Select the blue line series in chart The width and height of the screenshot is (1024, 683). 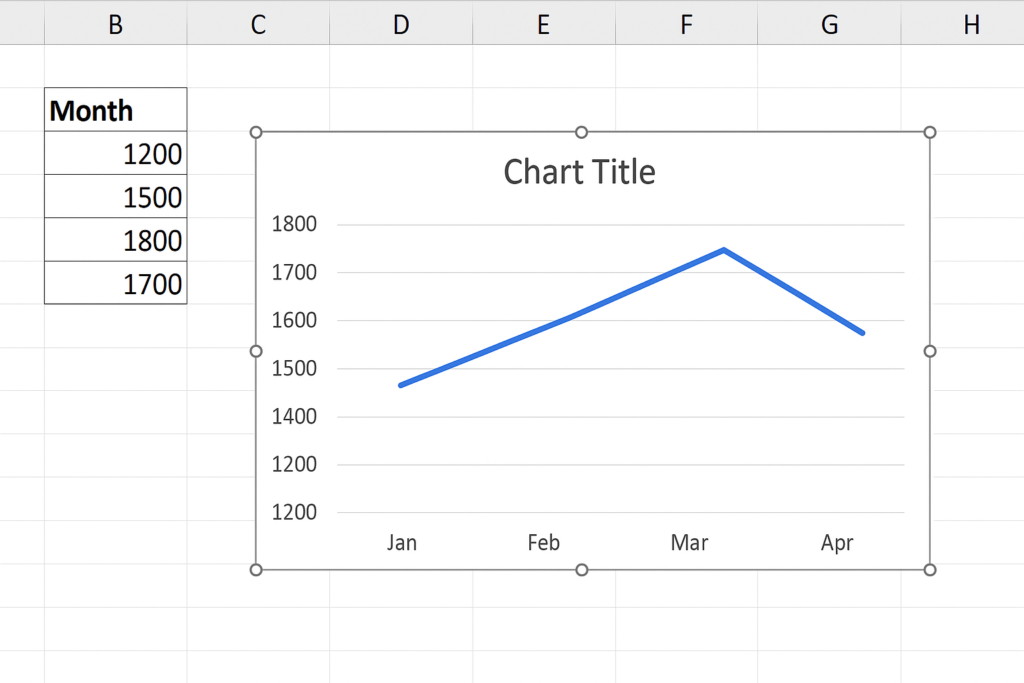(562, 320)
